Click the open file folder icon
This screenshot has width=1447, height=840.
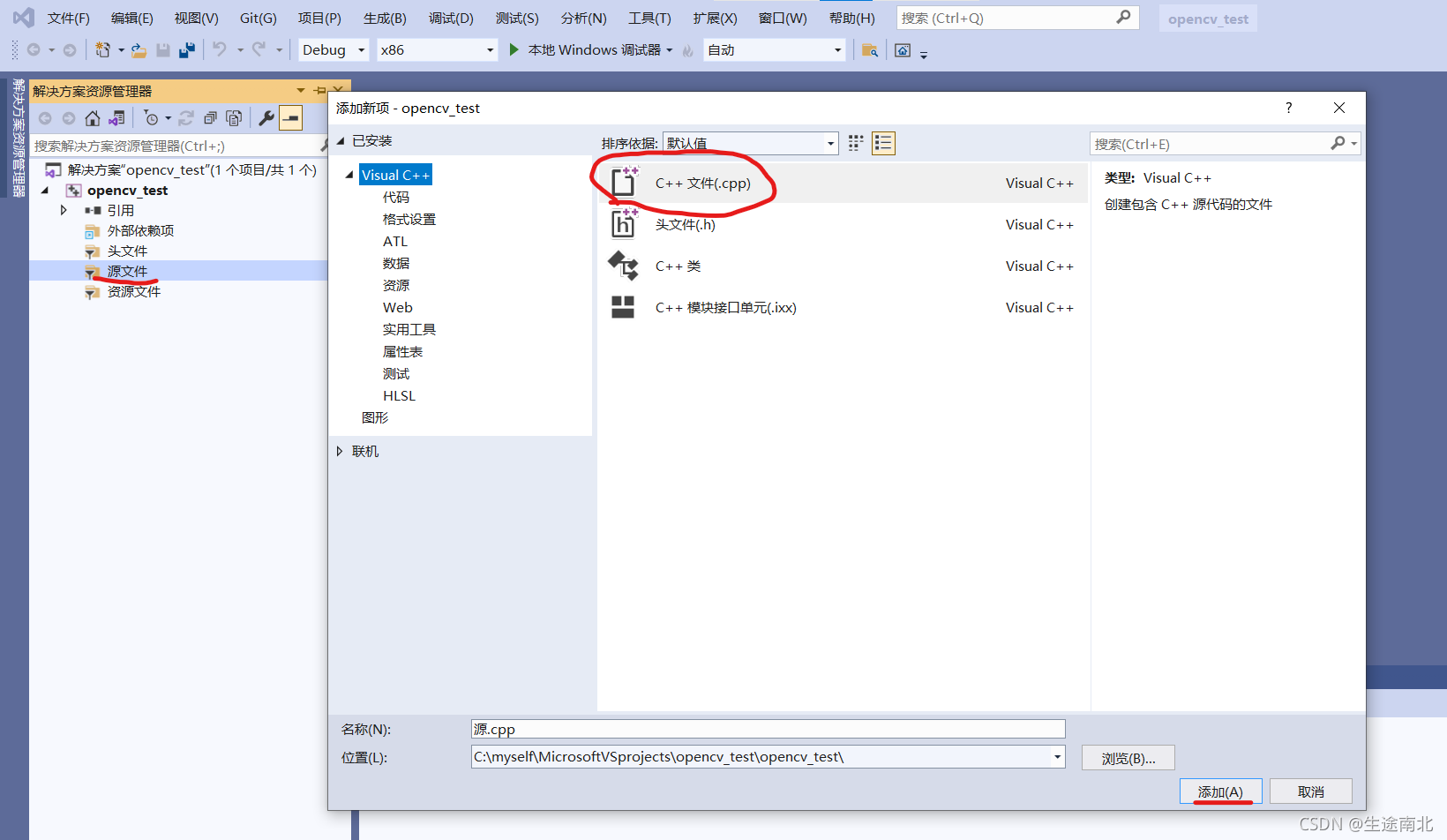pos(139,50)
